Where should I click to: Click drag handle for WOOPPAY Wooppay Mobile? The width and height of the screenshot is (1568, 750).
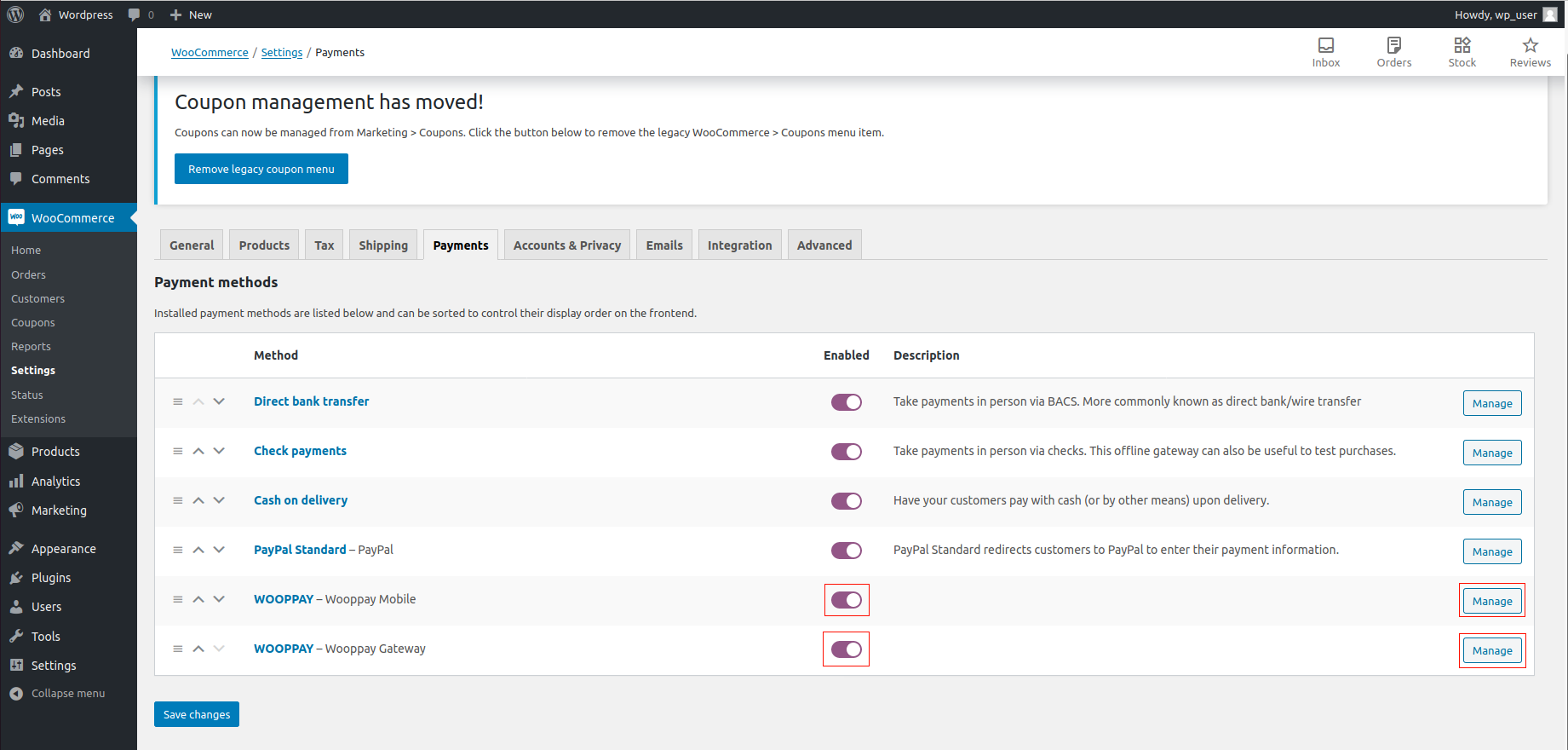click(x=178, y=599)
